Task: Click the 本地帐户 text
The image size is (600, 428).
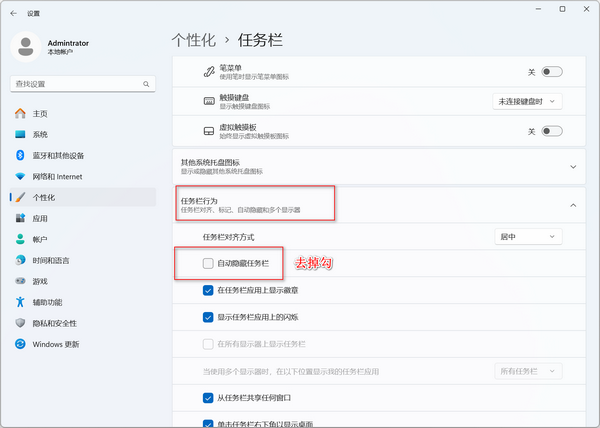Action: [60, 52]
